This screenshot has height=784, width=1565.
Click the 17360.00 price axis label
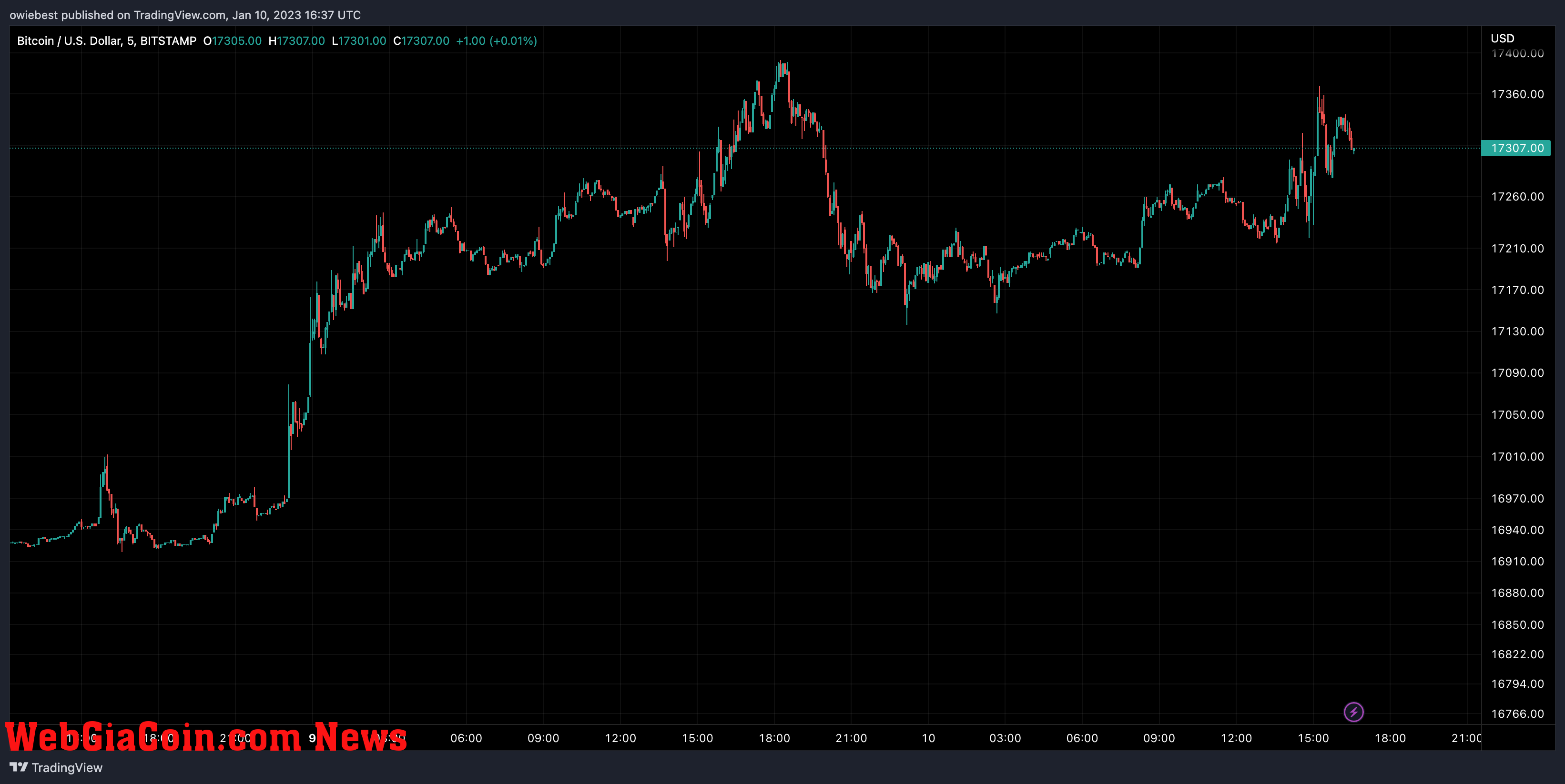click(x=1517, y=94)
